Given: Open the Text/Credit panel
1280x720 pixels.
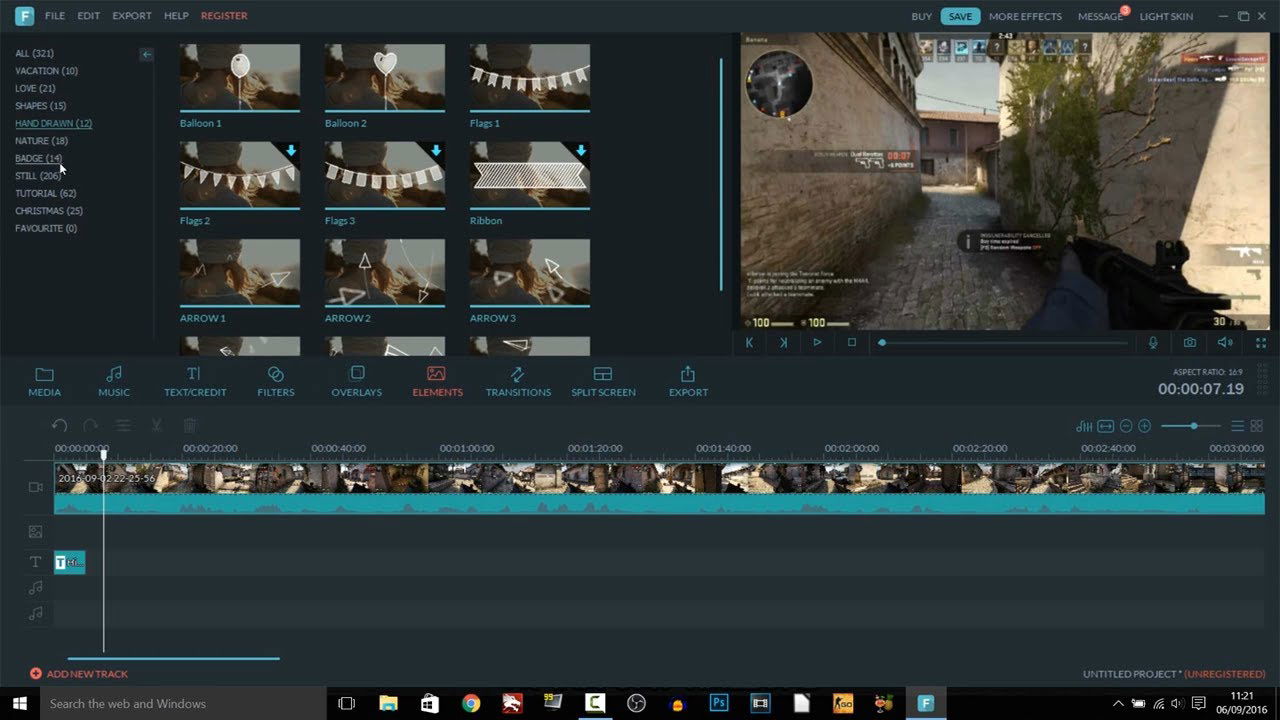Looking at the screenshot, I should click(x=195, y=381).
